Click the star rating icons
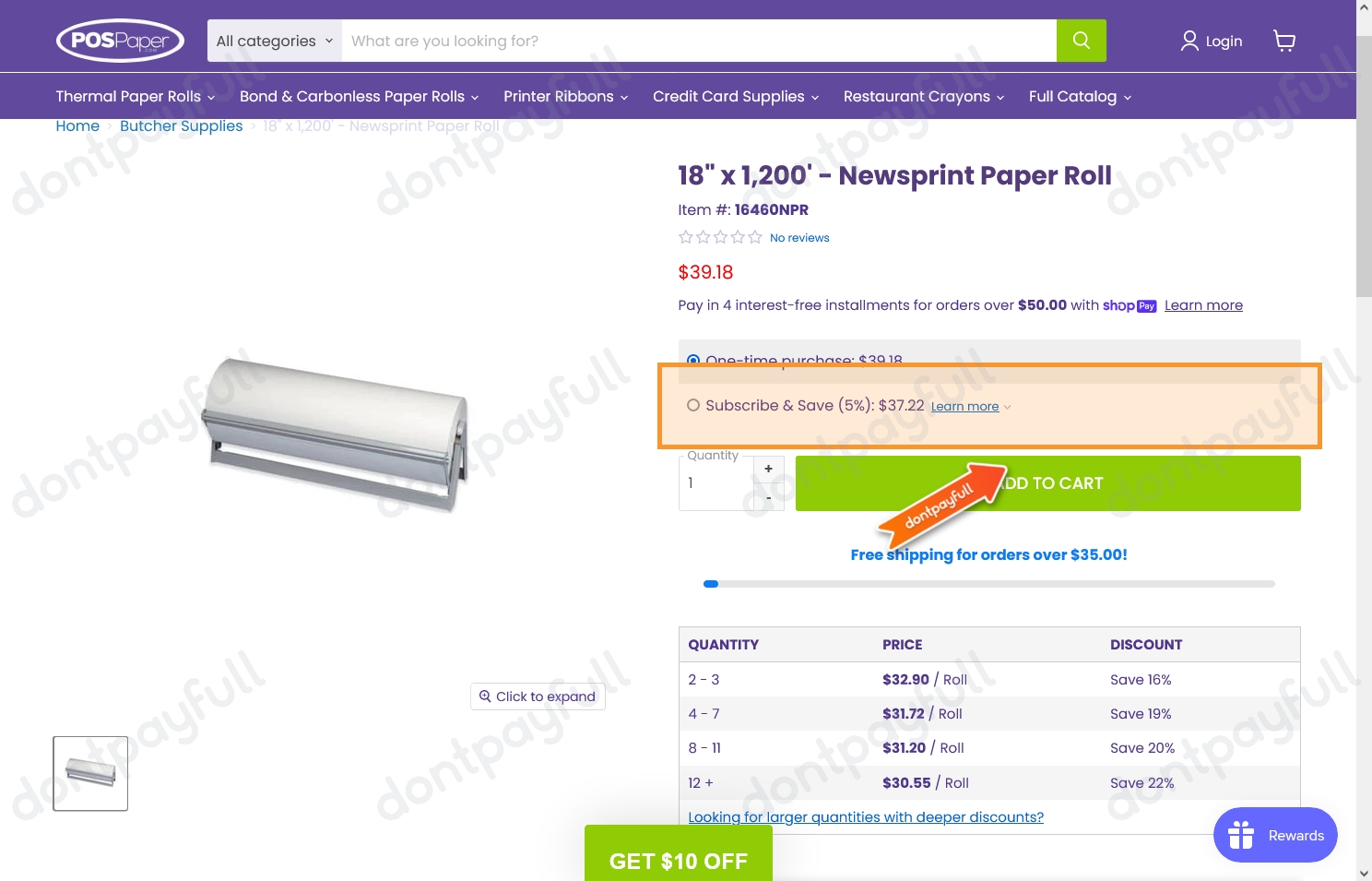 point(720,237)
